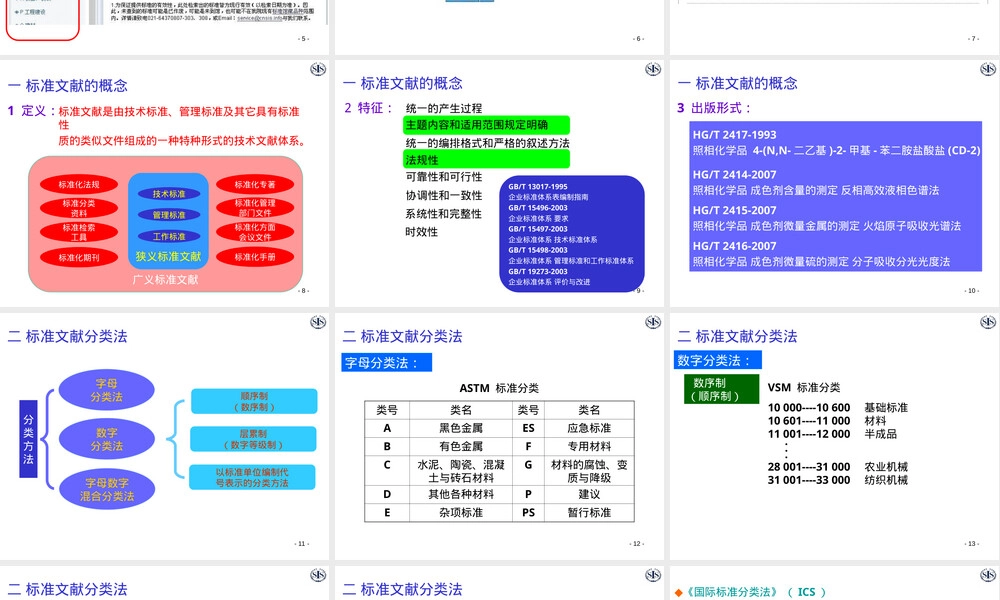Click the cyan 层累制（数字等级制）box
The image size is (1000, 600).
(253, 439)
